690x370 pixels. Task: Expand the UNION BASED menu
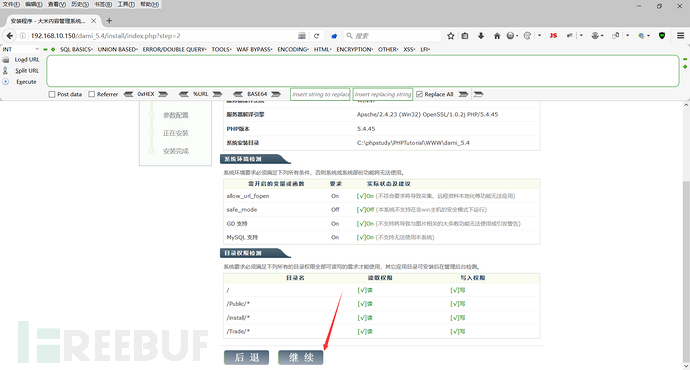(x=117, y=49)
